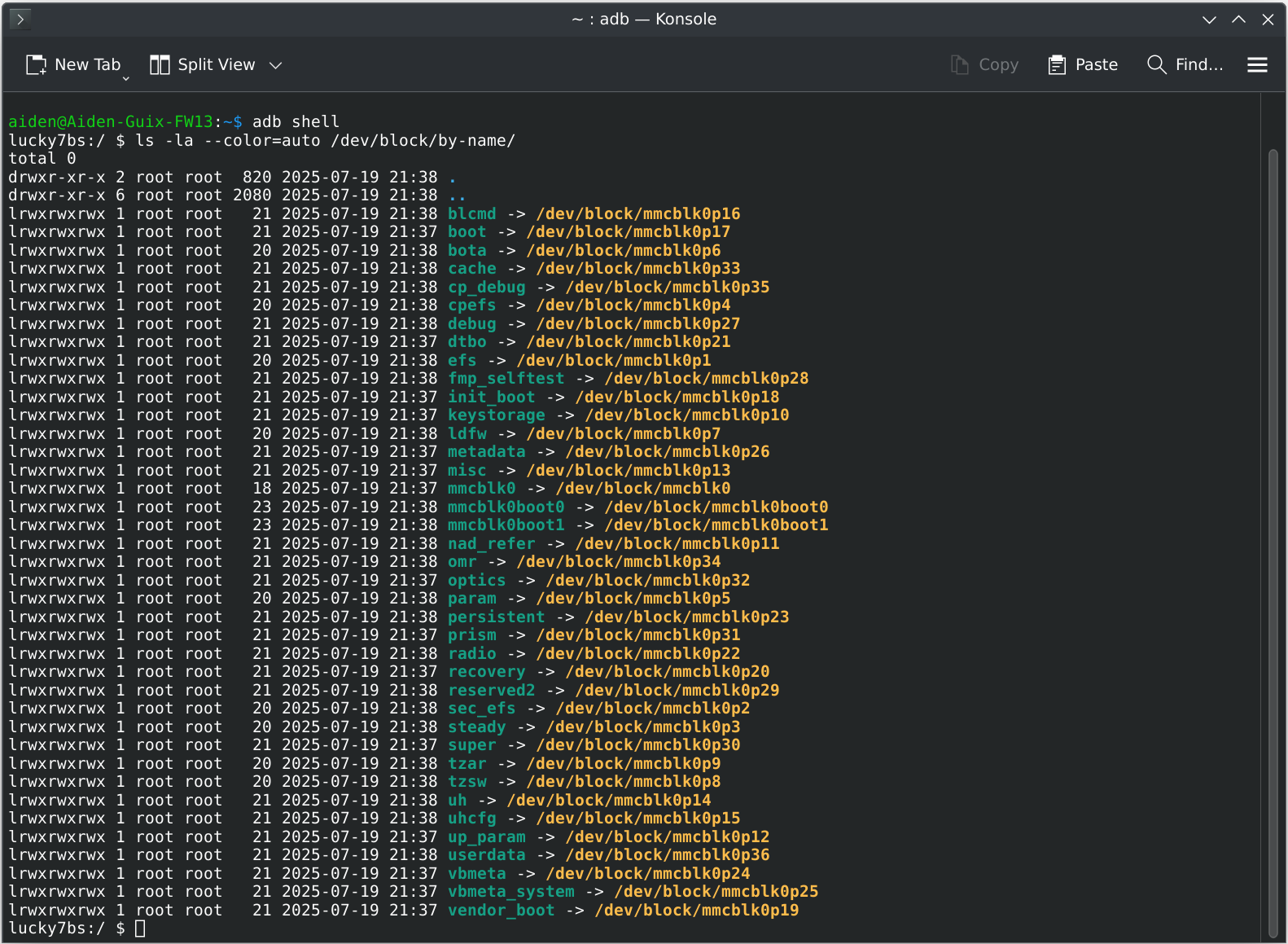The width and height of the screenshot is (1288, 944).
Task: Open the hamburger menu
Action: pos(1257,65)
